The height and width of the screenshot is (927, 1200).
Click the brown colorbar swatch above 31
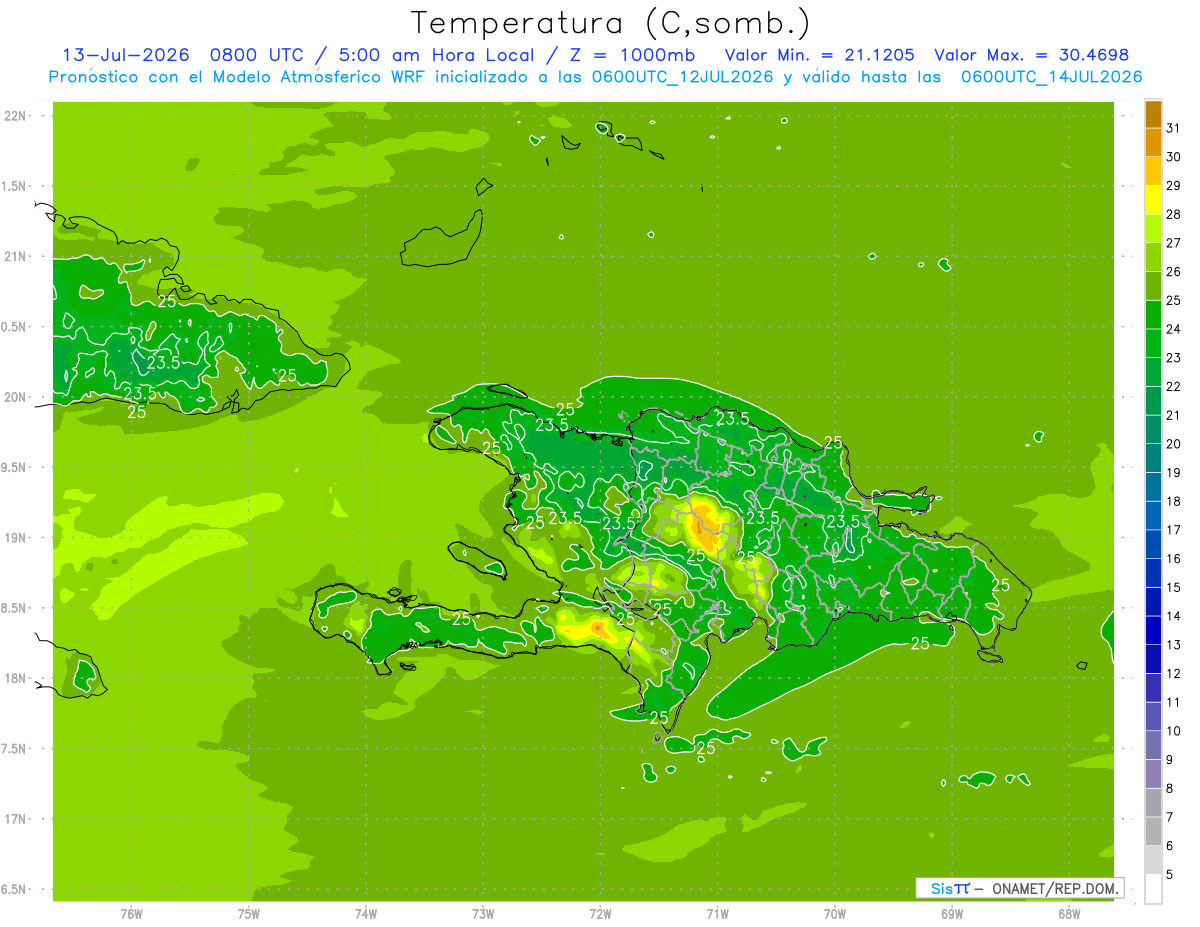[x=1153, y=114]
